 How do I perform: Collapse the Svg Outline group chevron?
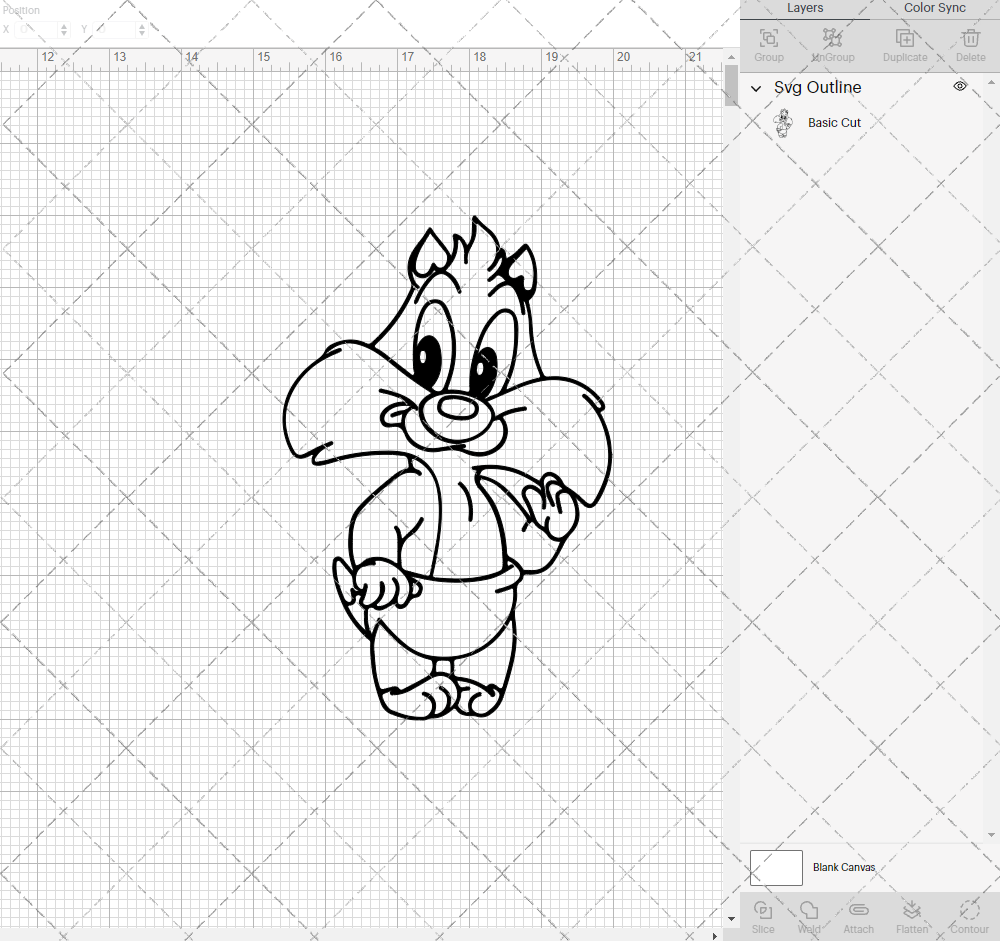[x=757, y=88]
